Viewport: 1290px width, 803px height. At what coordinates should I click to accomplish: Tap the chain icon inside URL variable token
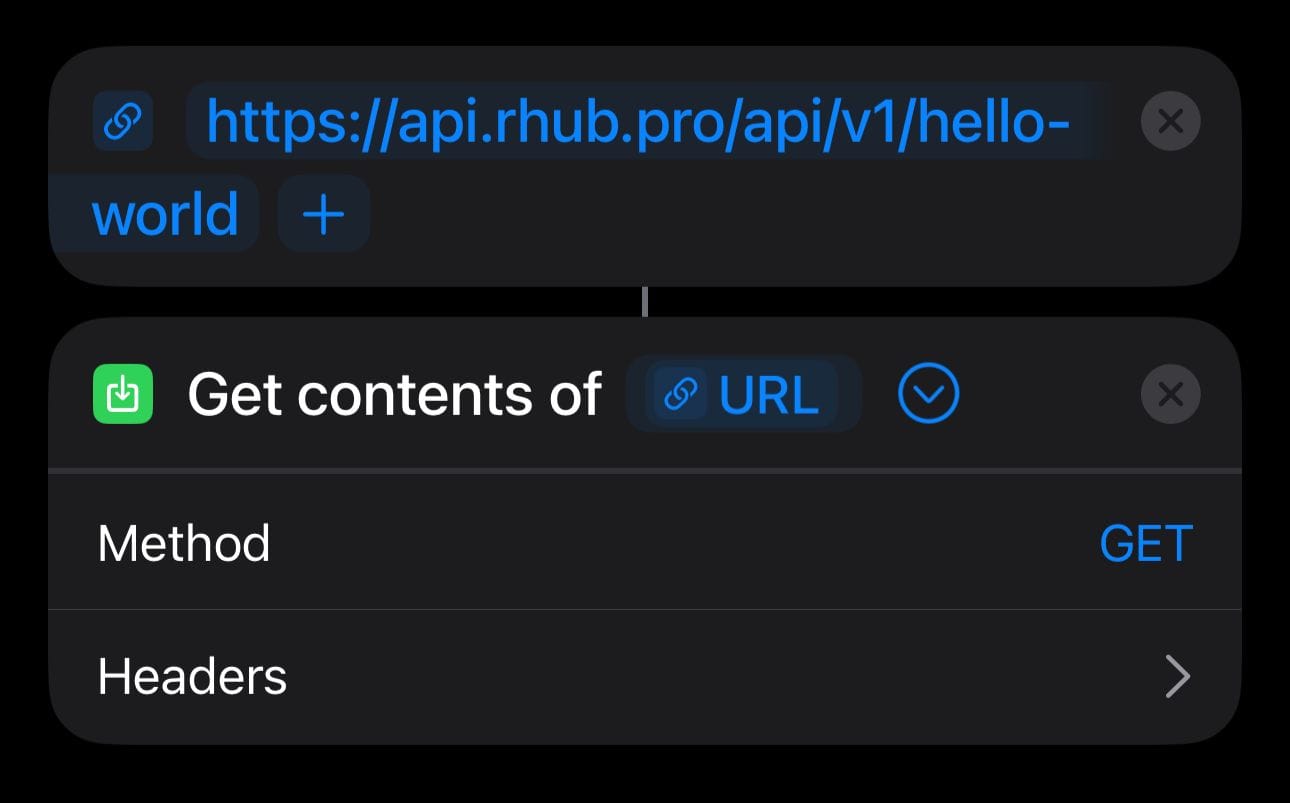pos(681,395)
